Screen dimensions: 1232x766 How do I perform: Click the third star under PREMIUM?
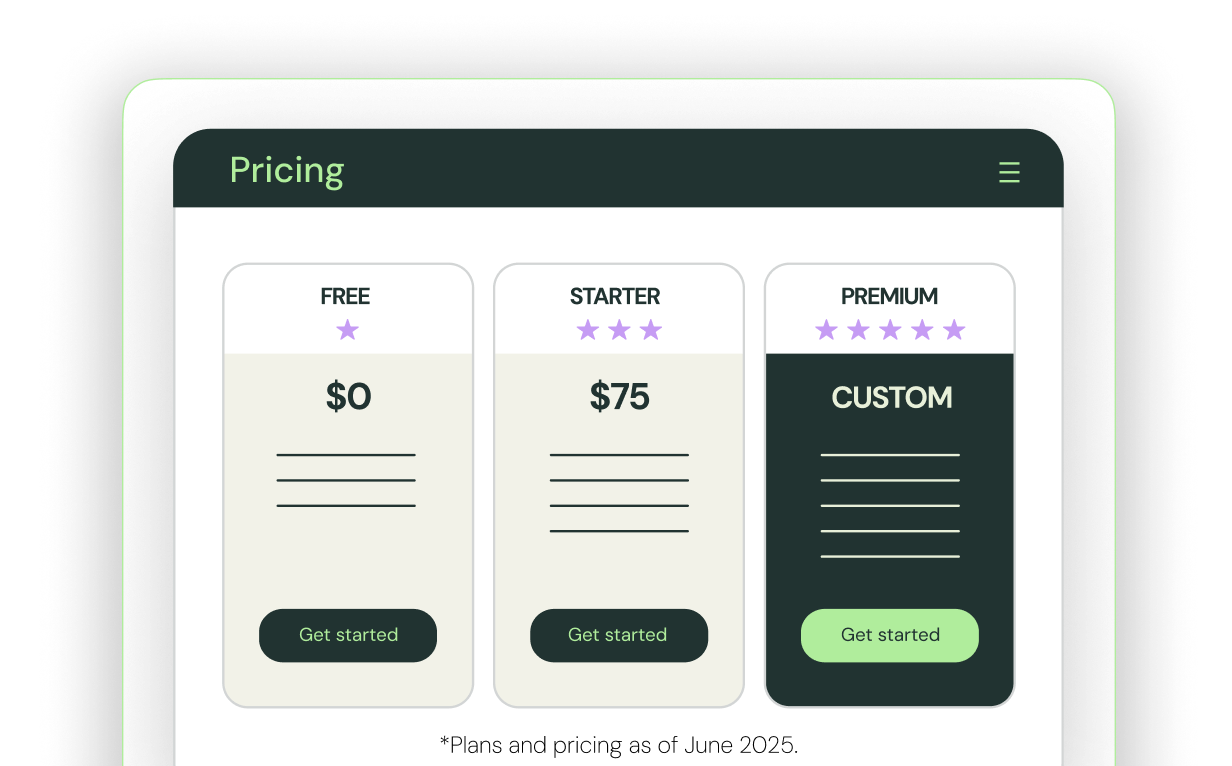(890, 329)
